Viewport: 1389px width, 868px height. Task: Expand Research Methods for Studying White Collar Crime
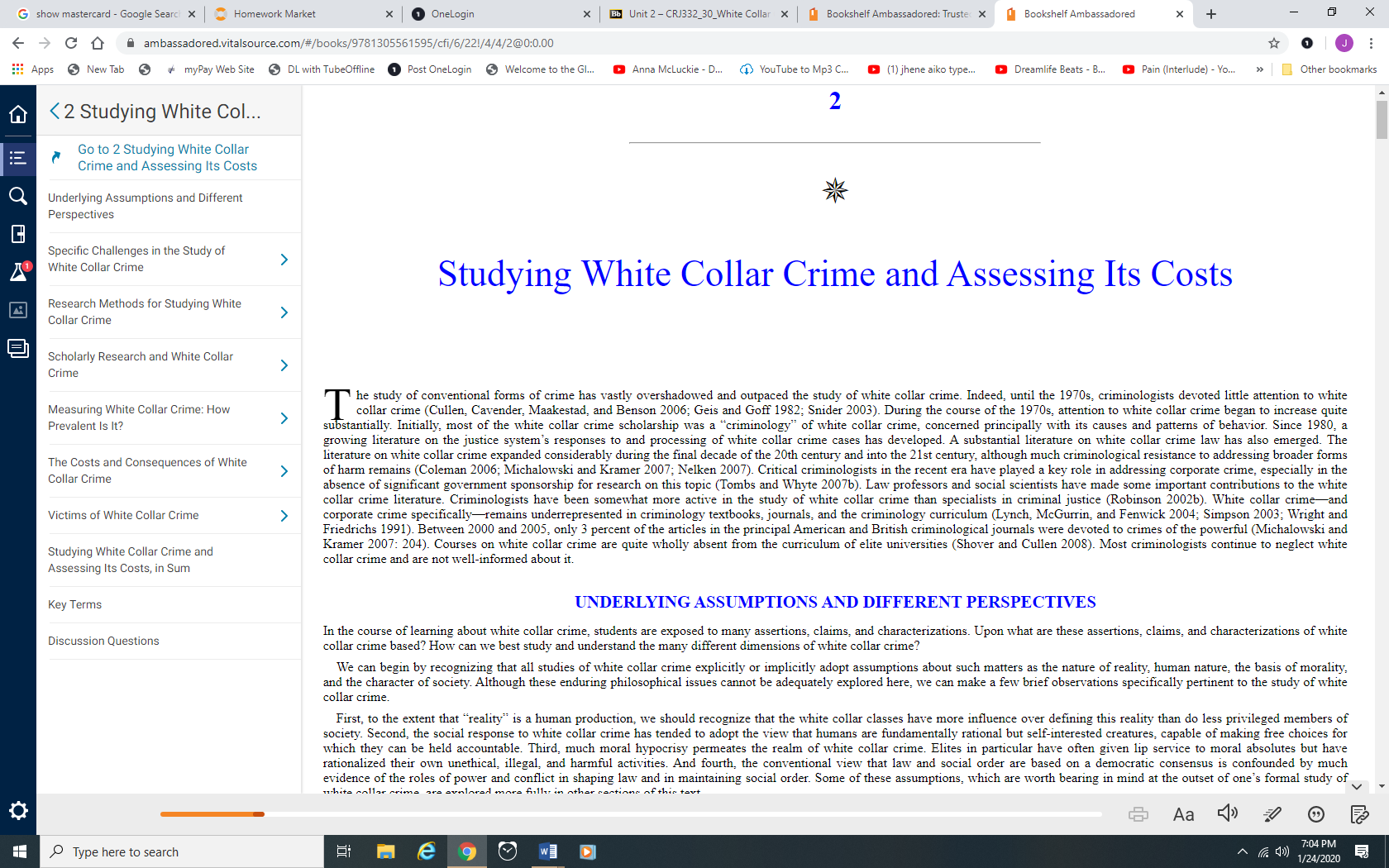point(284,312)
